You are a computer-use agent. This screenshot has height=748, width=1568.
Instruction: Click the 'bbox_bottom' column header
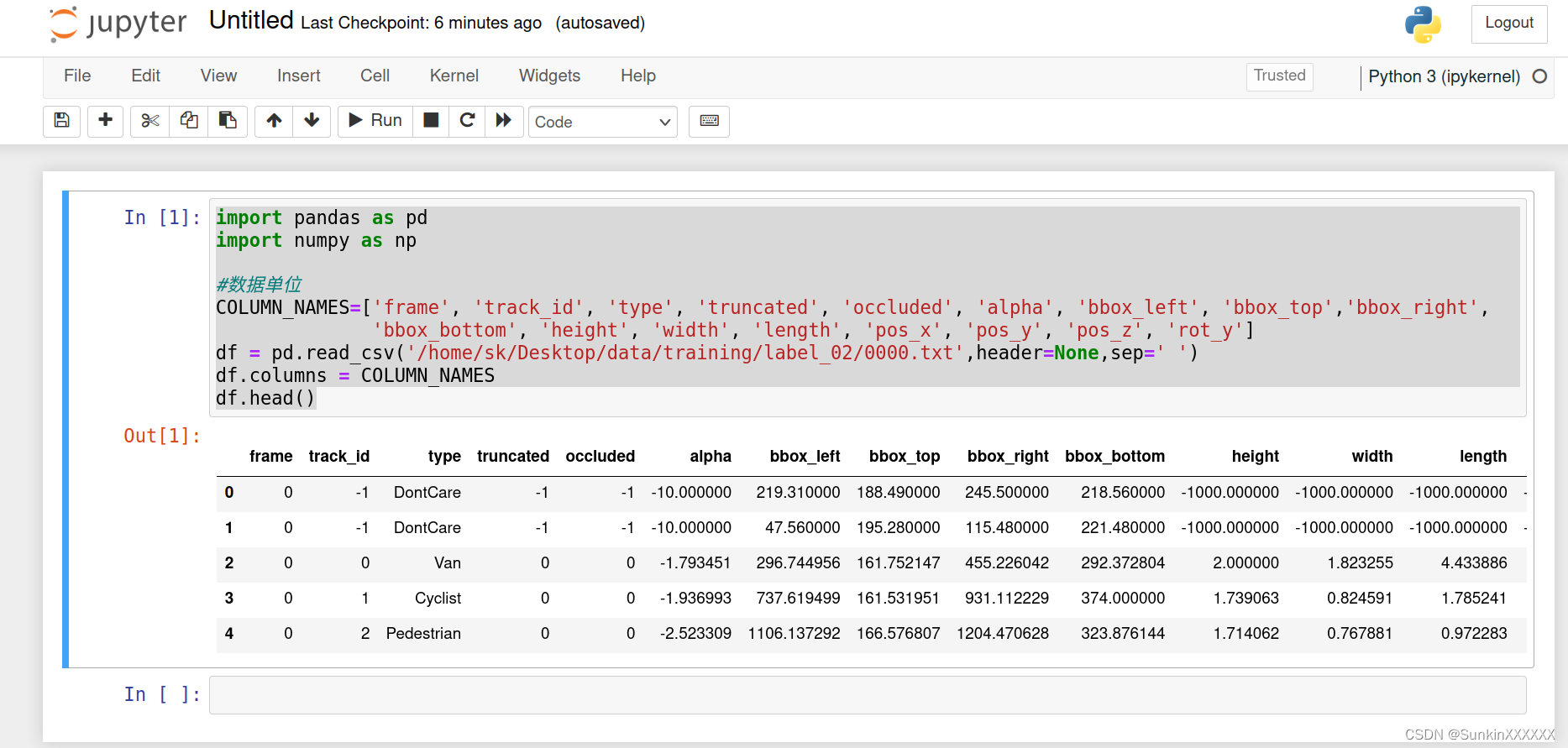1114,456
